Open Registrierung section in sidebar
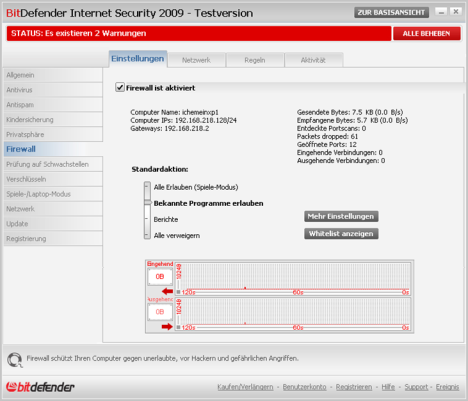The width and height of the screenshot is (468, 401). click(53, 239)
